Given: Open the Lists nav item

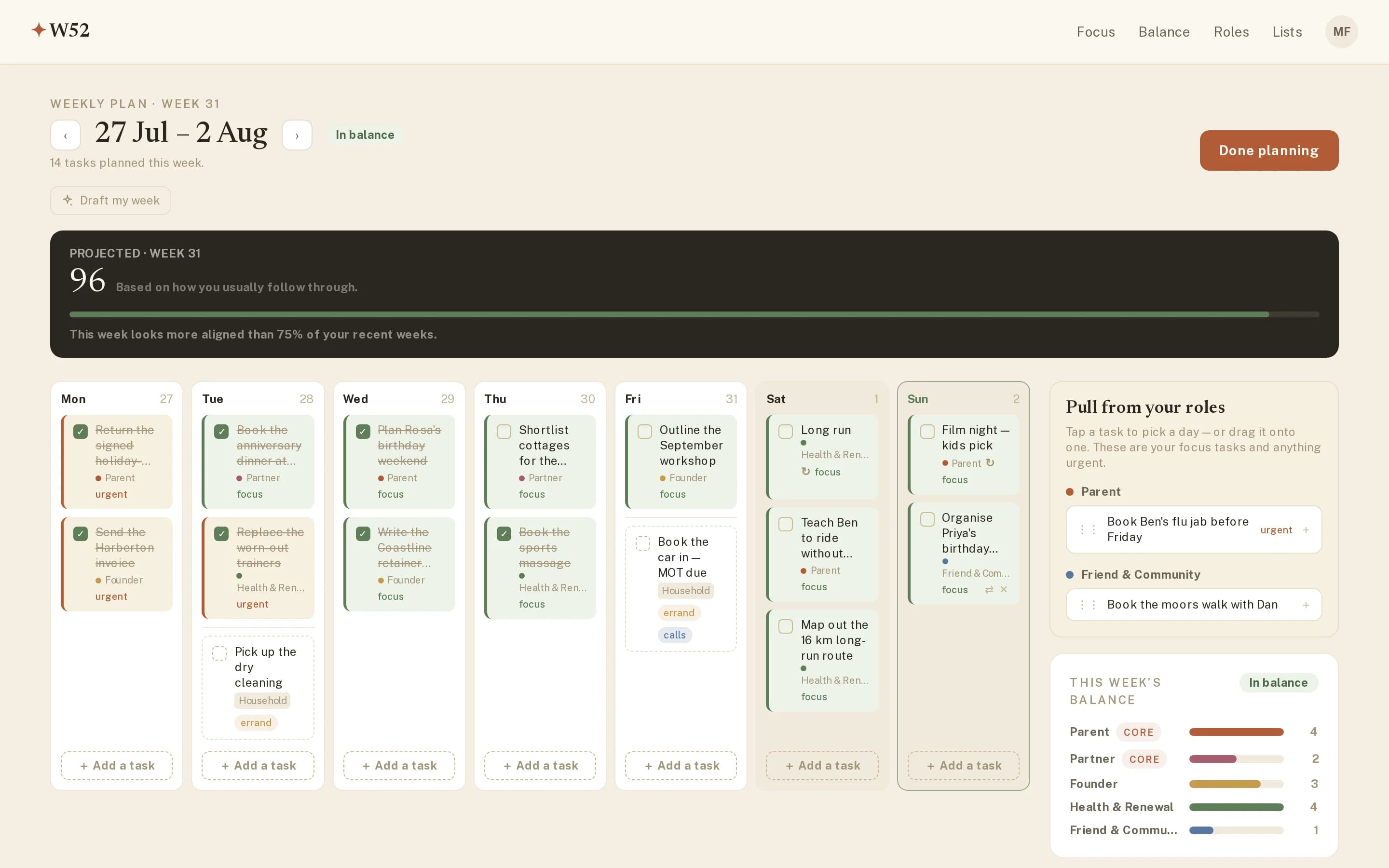Looking at the screenshot, I should tap(1287, 31).
